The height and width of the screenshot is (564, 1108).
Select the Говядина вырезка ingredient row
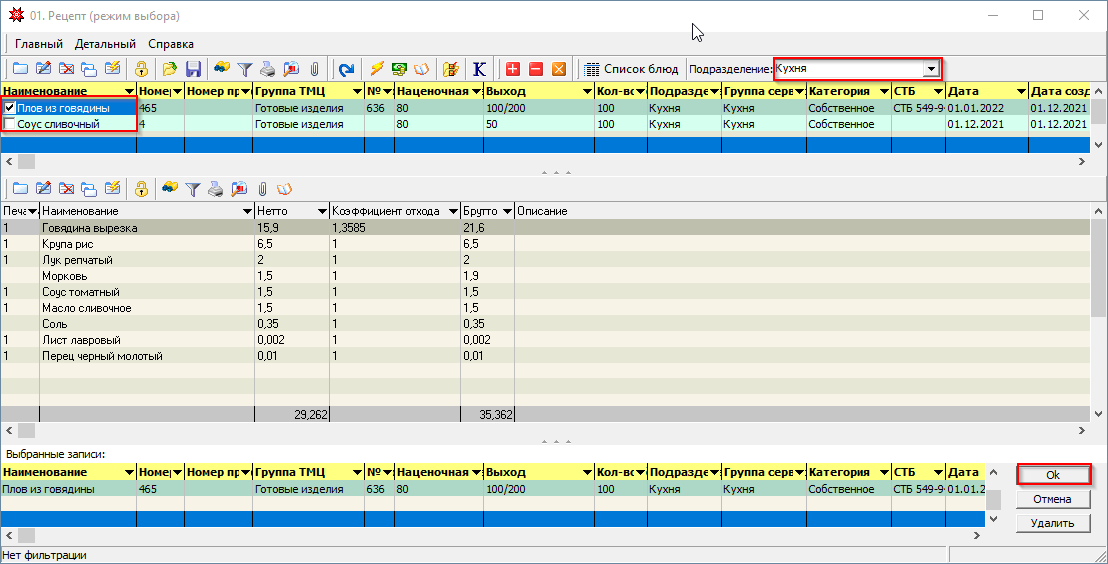(90, 228)
